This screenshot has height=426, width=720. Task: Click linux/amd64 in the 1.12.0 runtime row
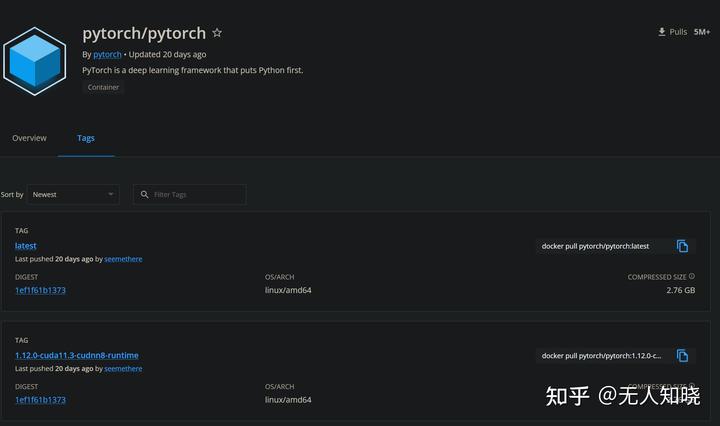tap(288, 400)
